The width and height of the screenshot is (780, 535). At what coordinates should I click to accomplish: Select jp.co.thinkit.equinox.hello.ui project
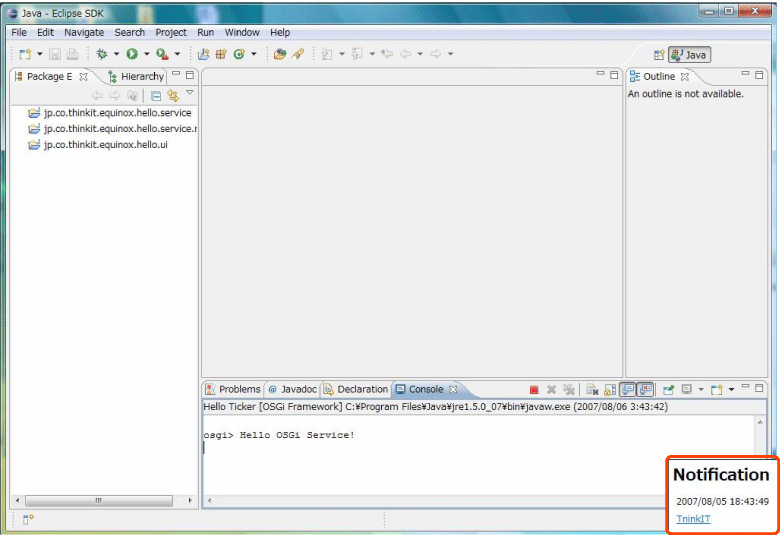[x=98, y=145]
